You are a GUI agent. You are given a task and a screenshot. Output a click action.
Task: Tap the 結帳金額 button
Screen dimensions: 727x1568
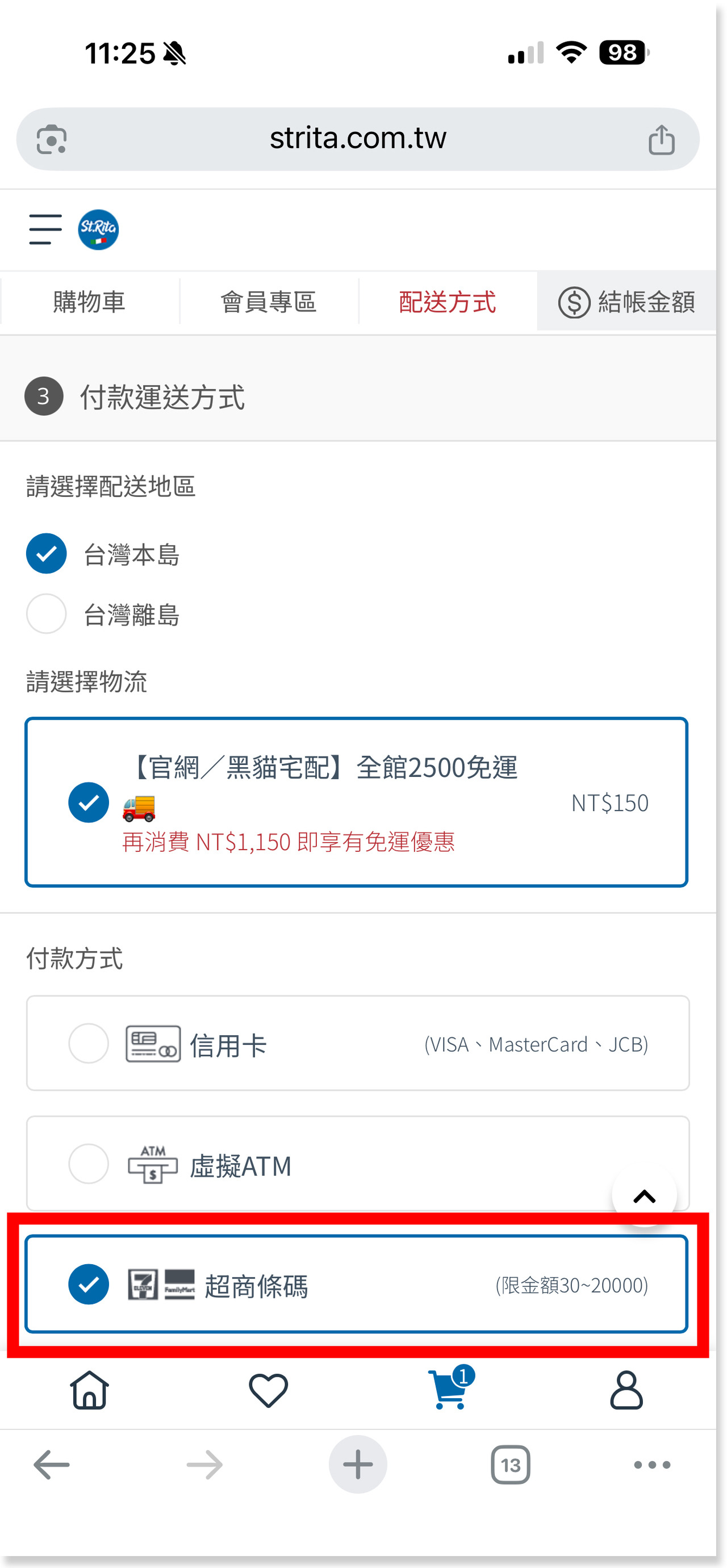(626, 302)
